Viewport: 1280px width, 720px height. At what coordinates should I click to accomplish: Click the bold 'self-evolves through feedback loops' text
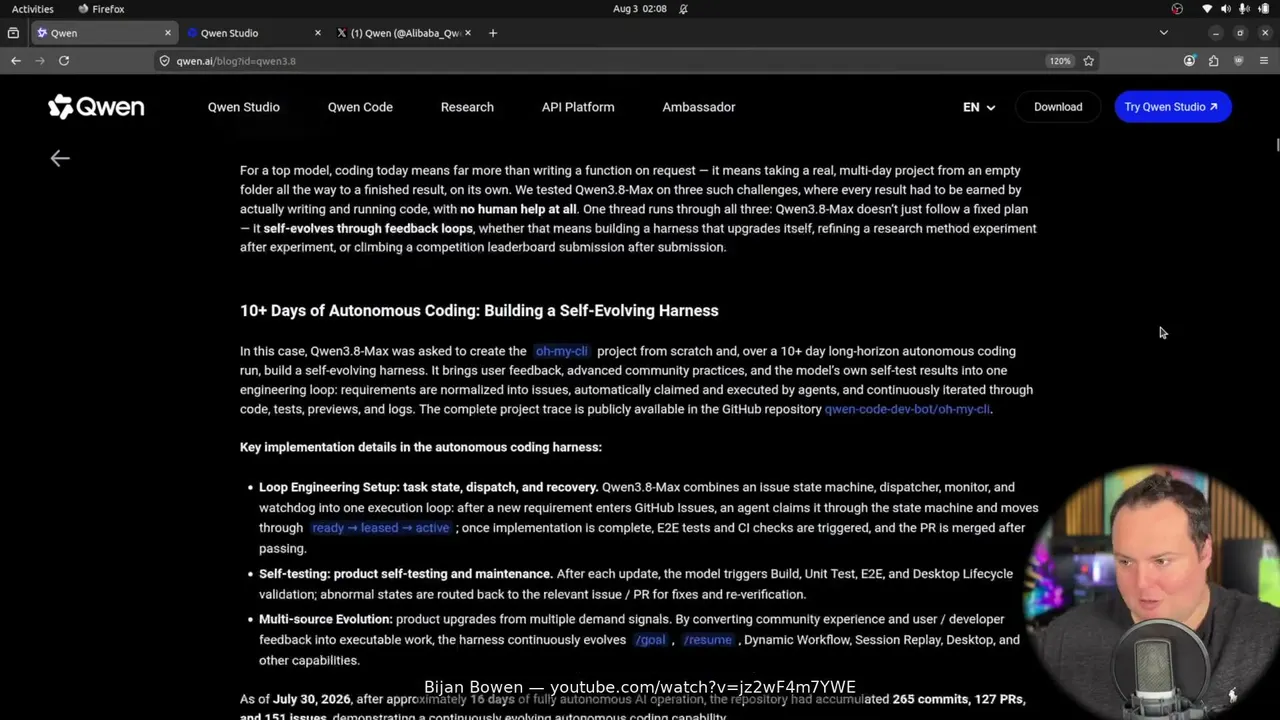pyautogui.click(x=368, y=228)
